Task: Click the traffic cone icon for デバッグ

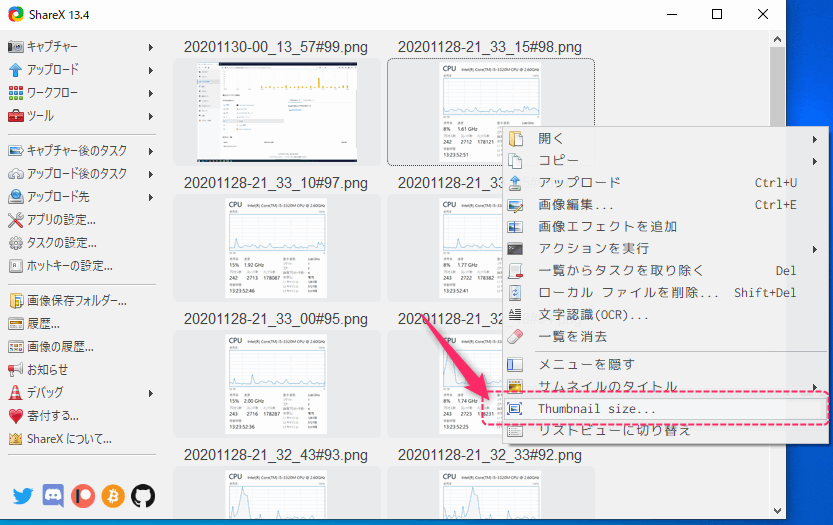Action: point(16,393)
